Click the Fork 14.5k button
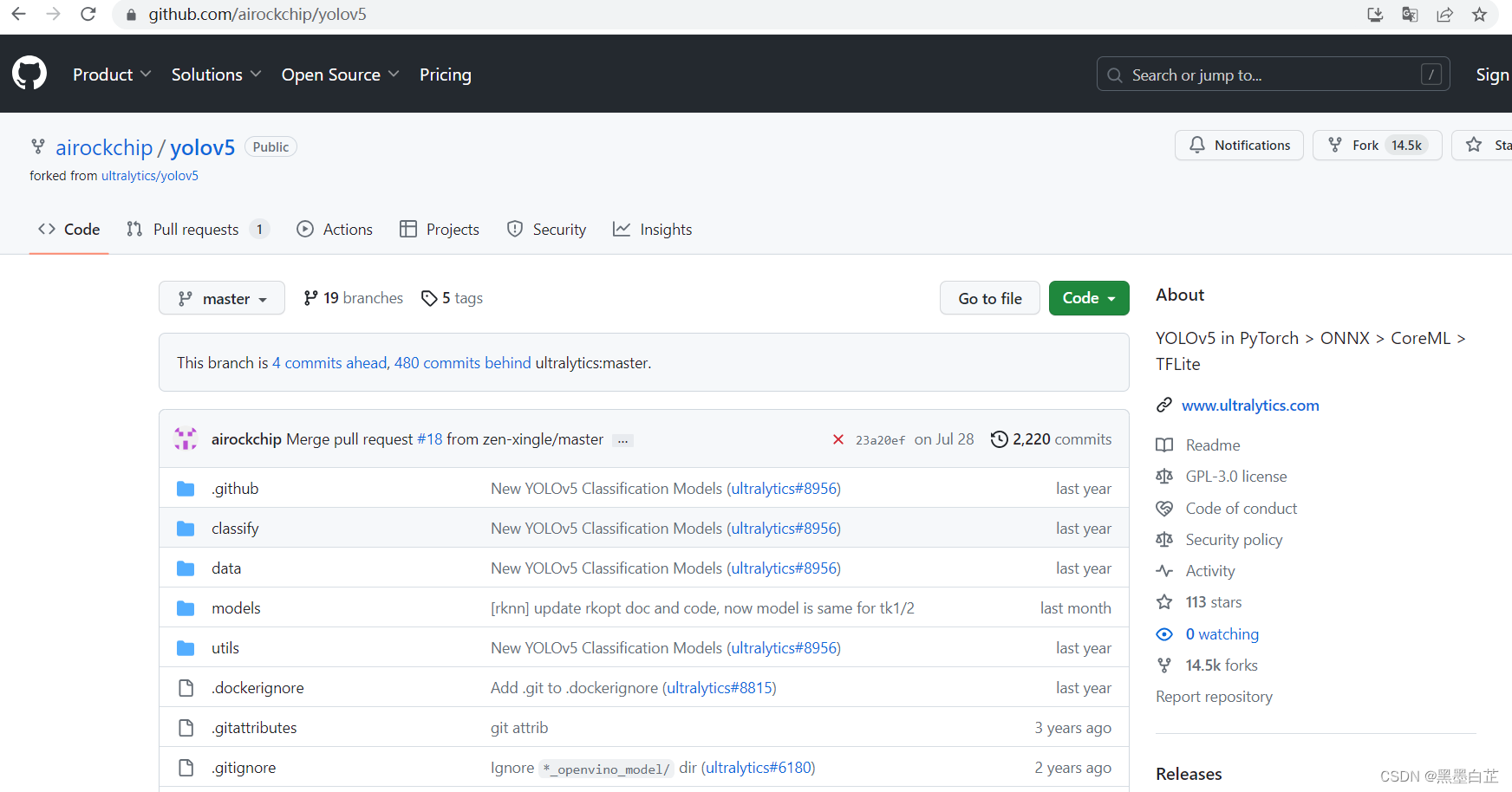 pos(1377,145)
